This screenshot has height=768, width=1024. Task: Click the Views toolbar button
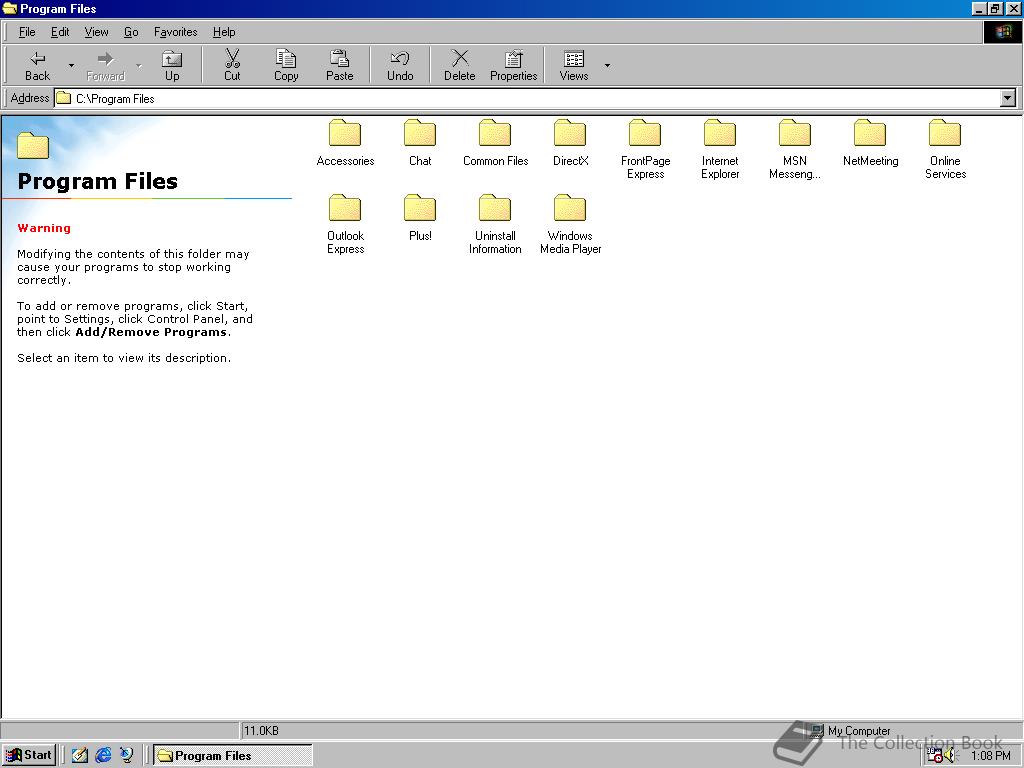point(573,65)
